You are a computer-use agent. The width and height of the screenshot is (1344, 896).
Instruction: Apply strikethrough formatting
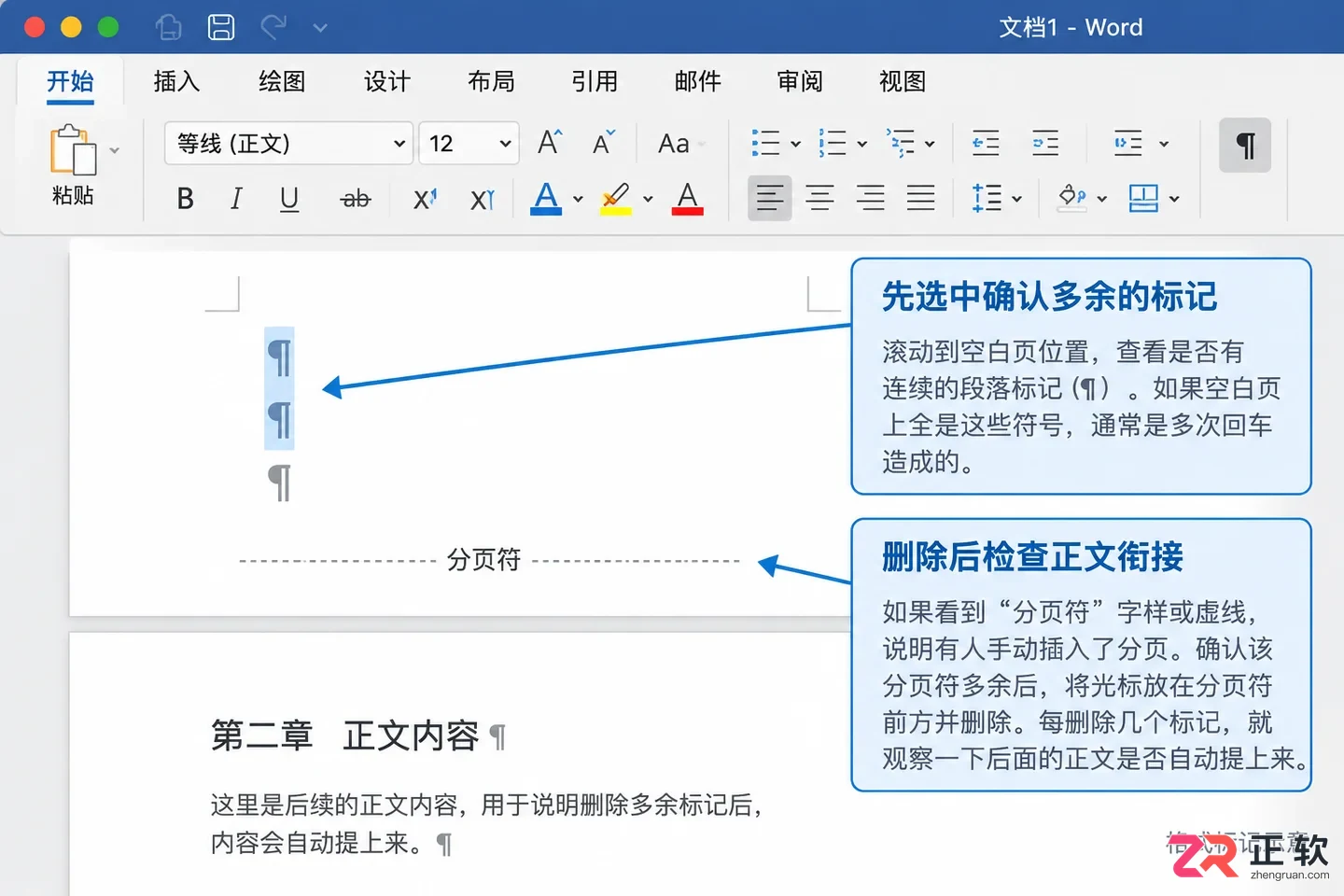pos(356,199)
